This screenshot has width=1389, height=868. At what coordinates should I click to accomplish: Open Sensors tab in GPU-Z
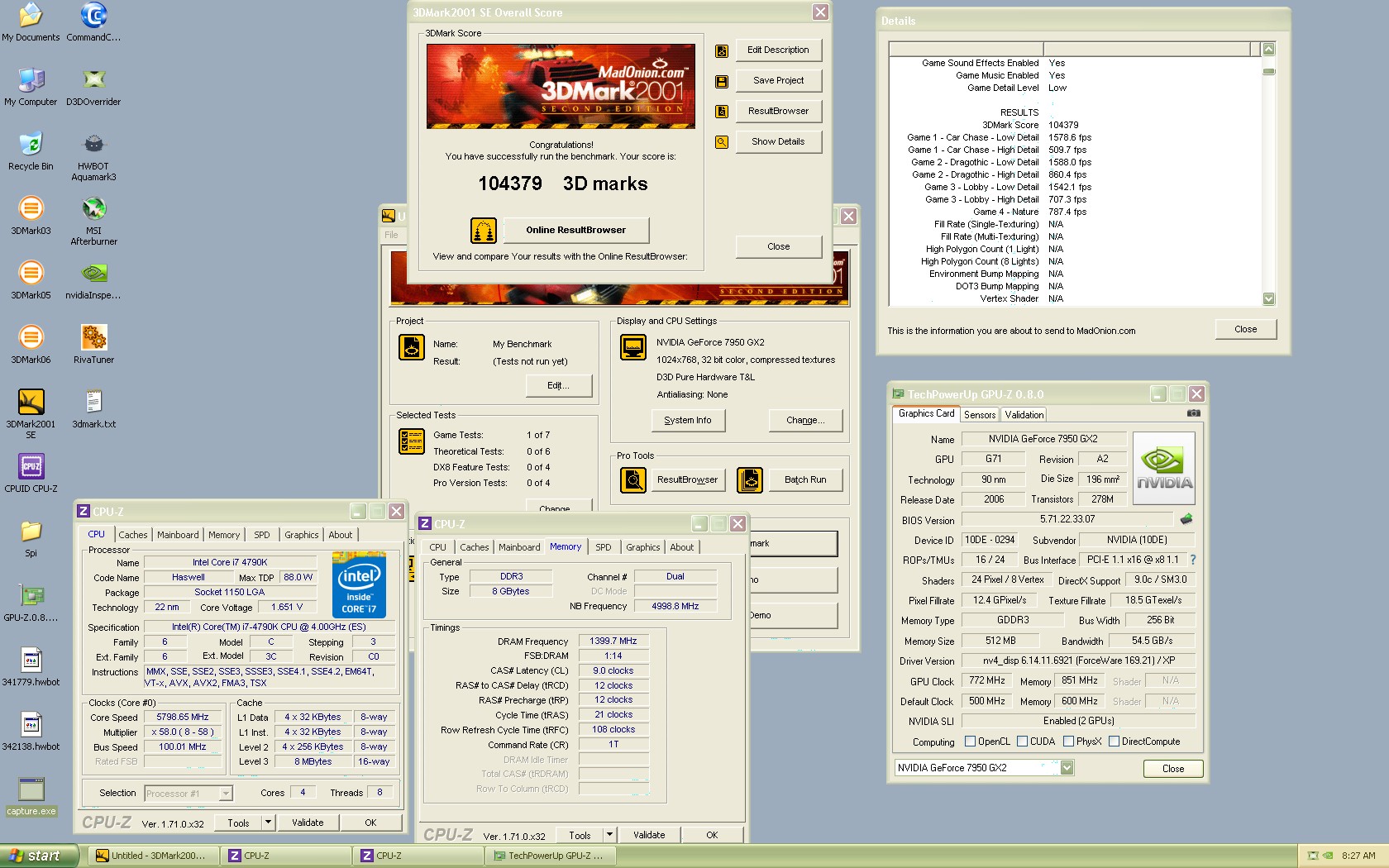click(x=980, y=415)
